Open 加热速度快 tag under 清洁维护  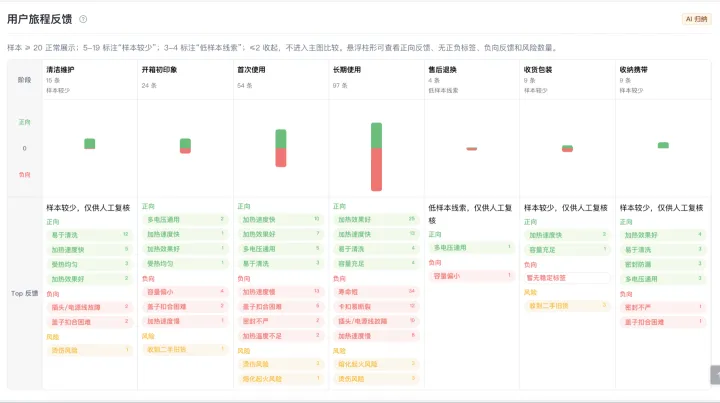pyautogui.click(x=90, y=250)
